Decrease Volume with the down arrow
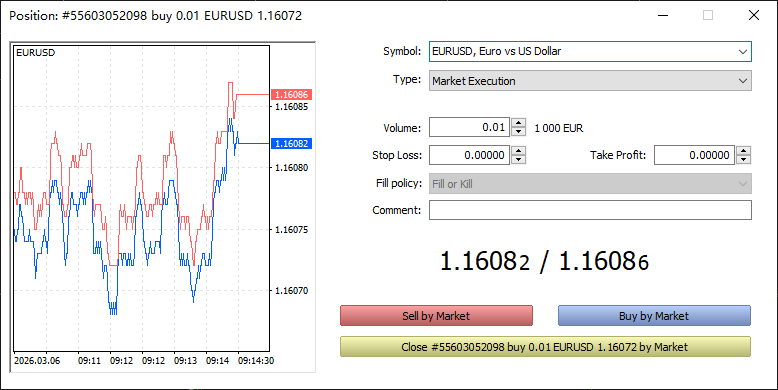778x390 pixels. point(518,132)
